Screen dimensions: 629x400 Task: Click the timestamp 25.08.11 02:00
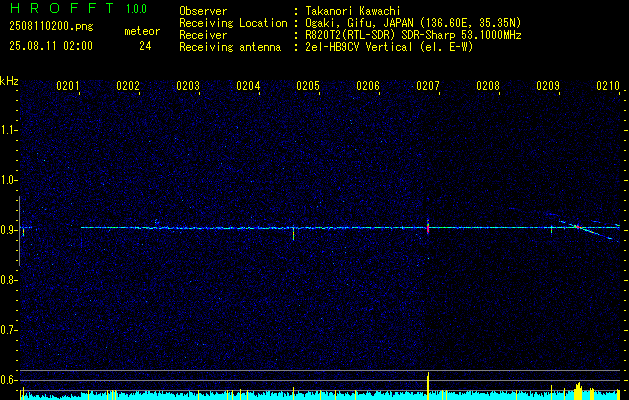(51, 45)
